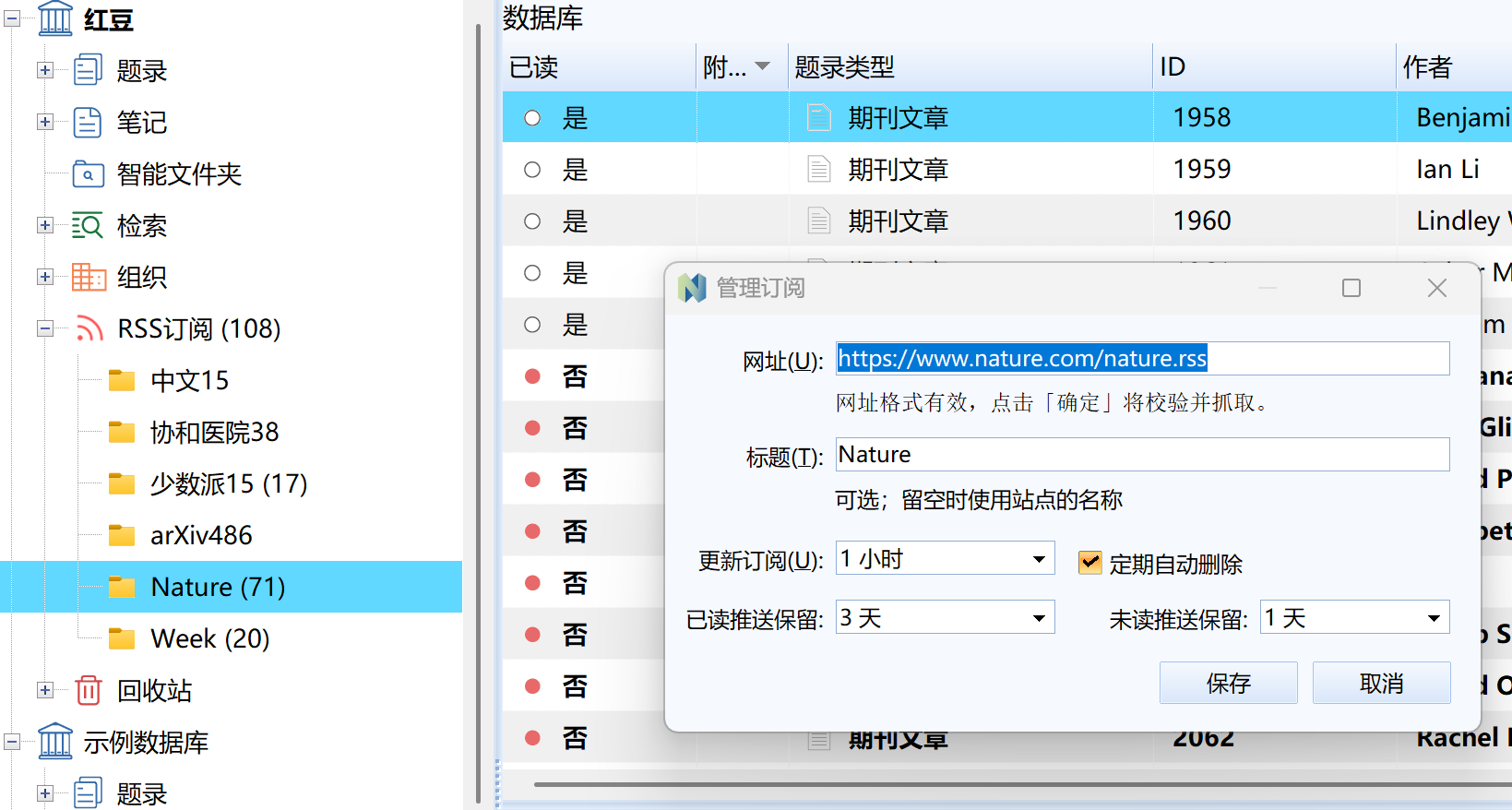
Task: Expand the 检索 tree node
Action: [x=44, y=225]
